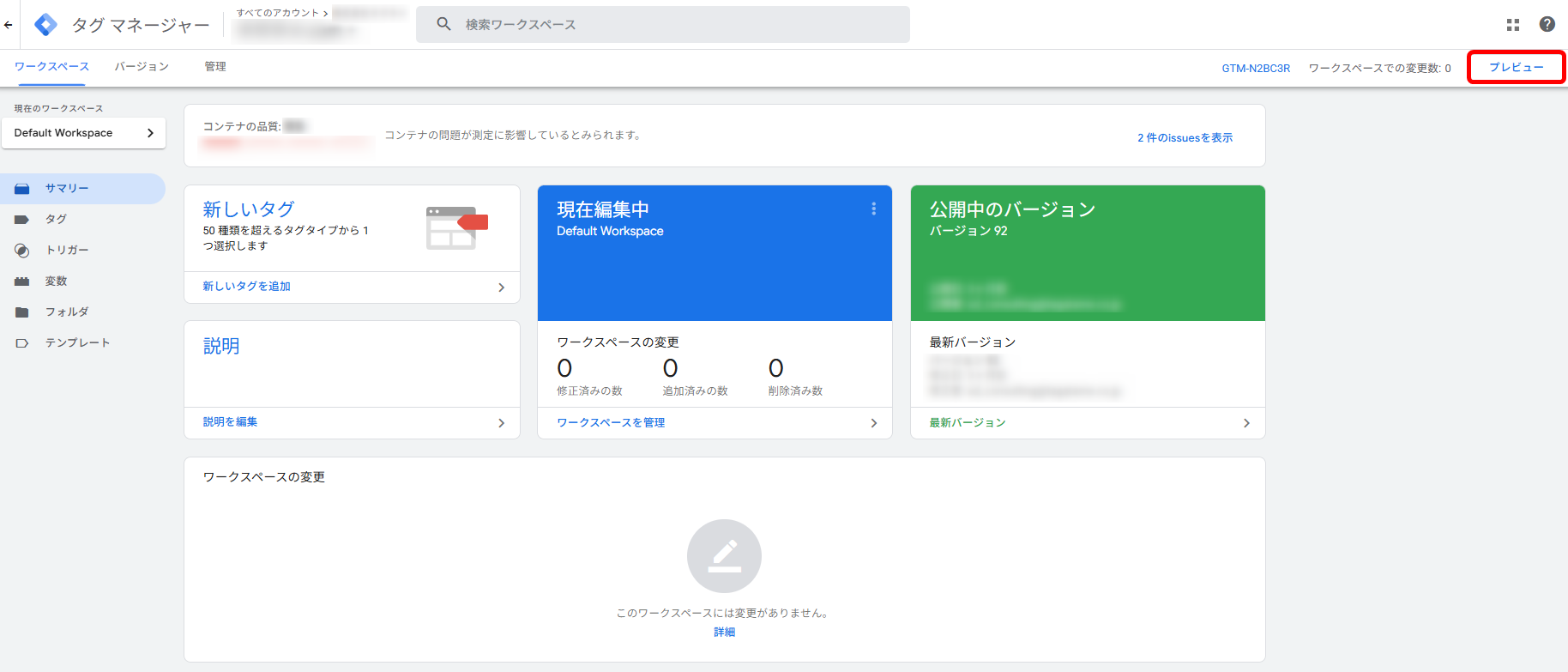Click the search magnifier icon

point(443,24)
